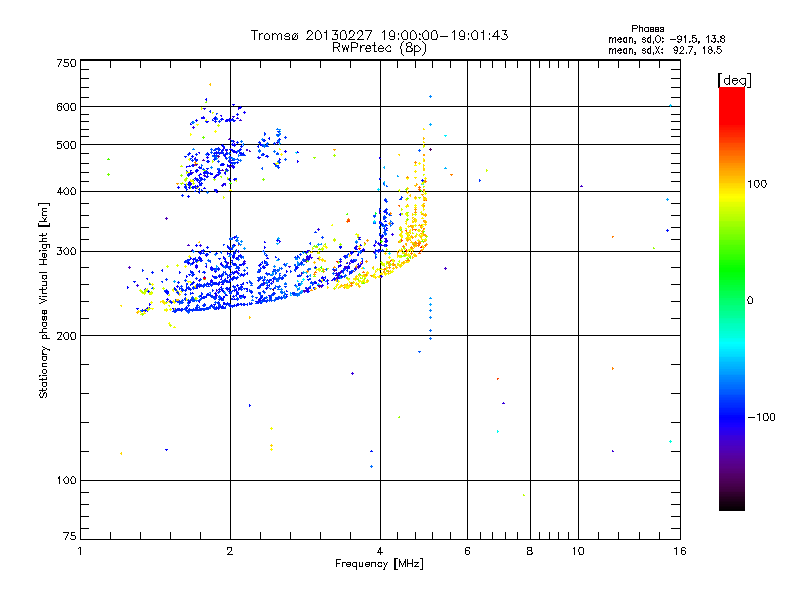Click the height axis tick '500'

[66, 145]
